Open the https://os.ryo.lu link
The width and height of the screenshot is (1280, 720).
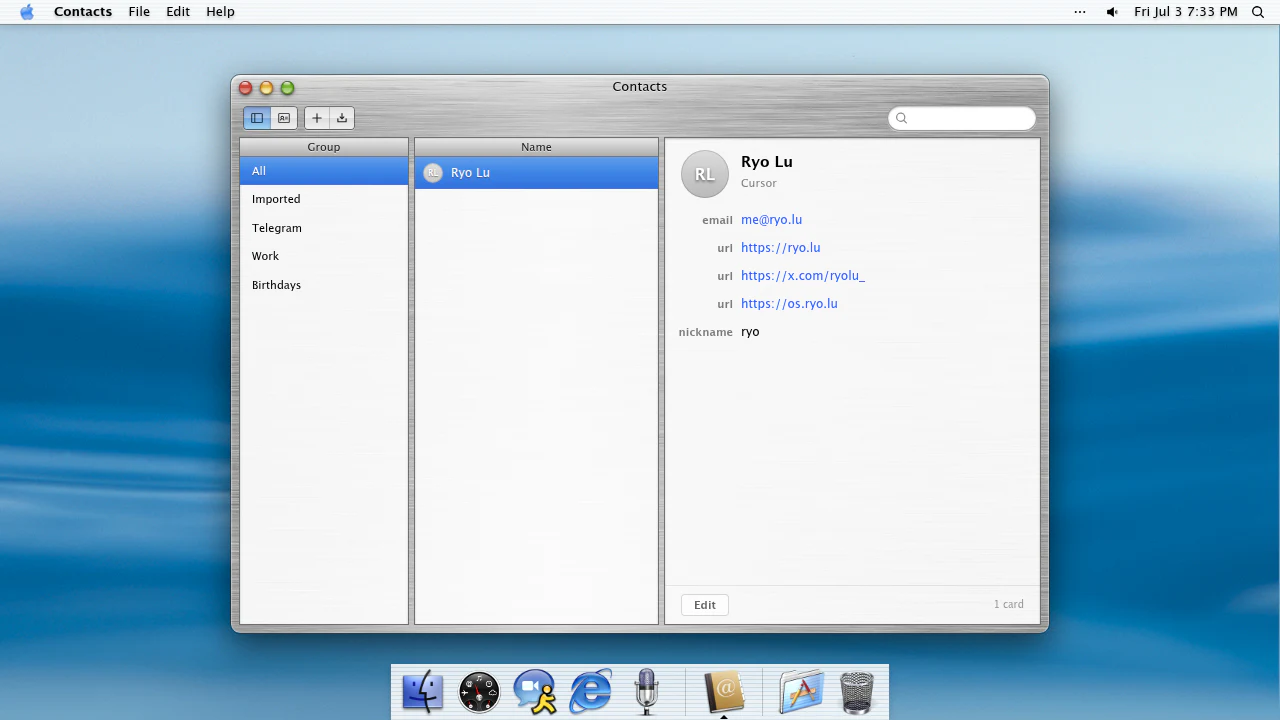pos(789,304)
